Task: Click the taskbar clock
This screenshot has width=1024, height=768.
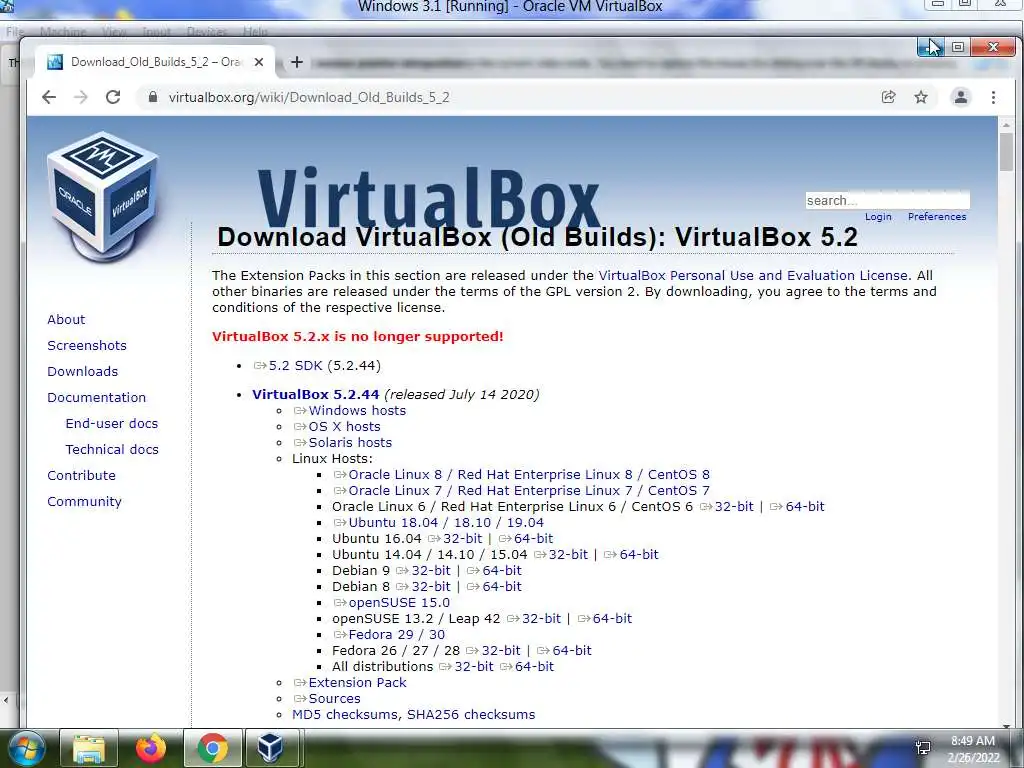Action: (973, 749)
